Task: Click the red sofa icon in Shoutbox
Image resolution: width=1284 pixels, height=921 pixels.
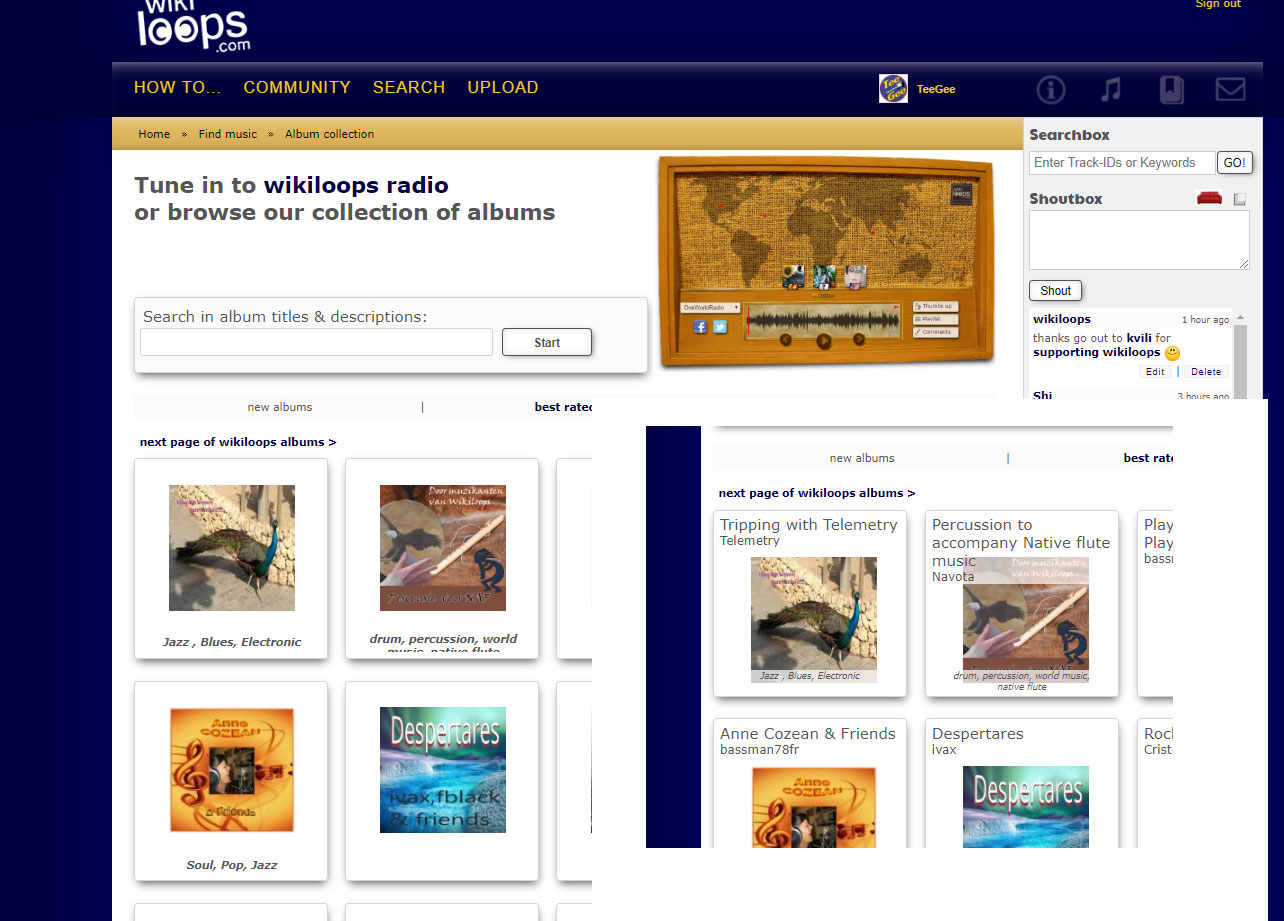Action: point(1209,198)
